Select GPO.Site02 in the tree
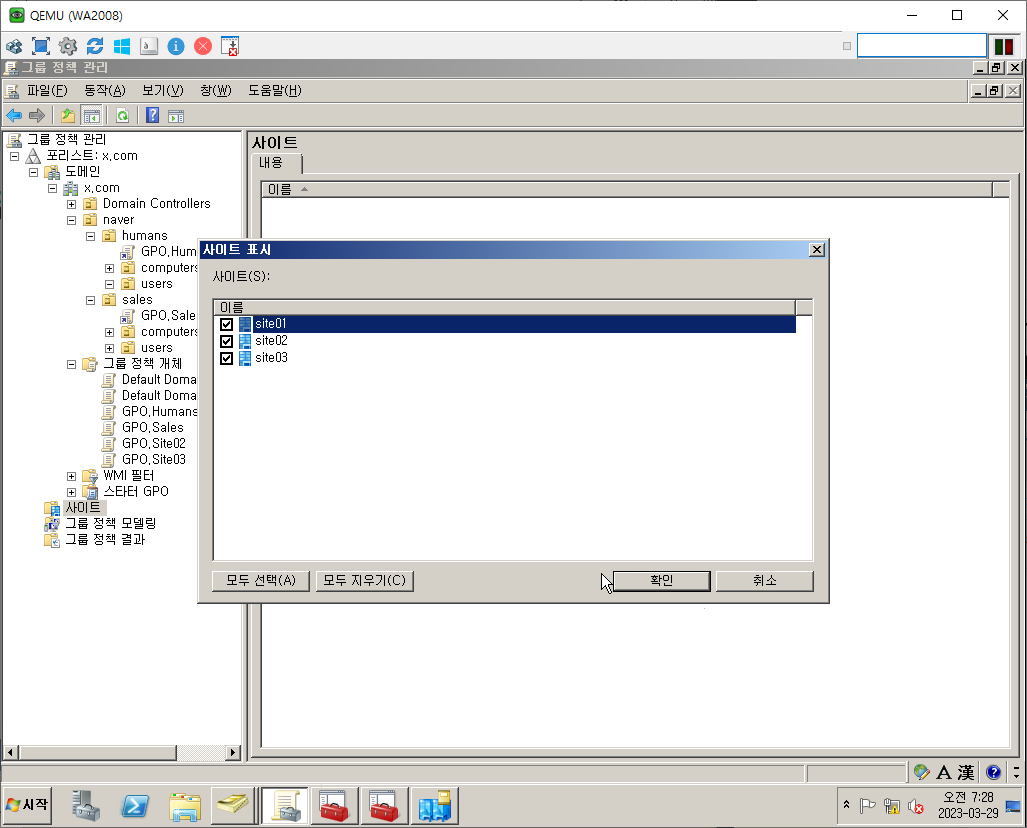This screenshot has height=828, width=1027. [x=153, y=443]
